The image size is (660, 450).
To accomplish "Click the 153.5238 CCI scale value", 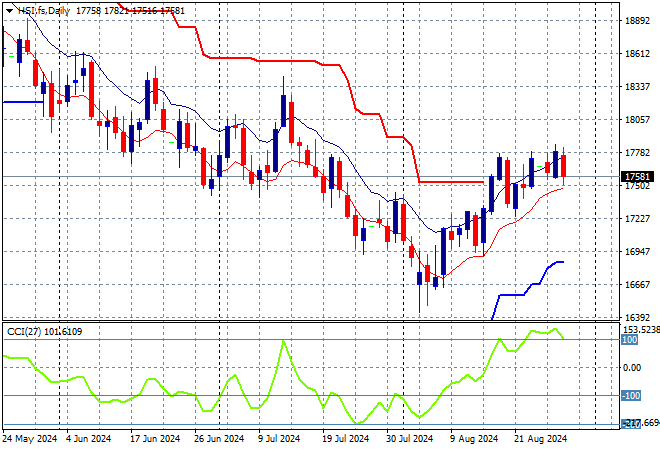I will (641, 330).
